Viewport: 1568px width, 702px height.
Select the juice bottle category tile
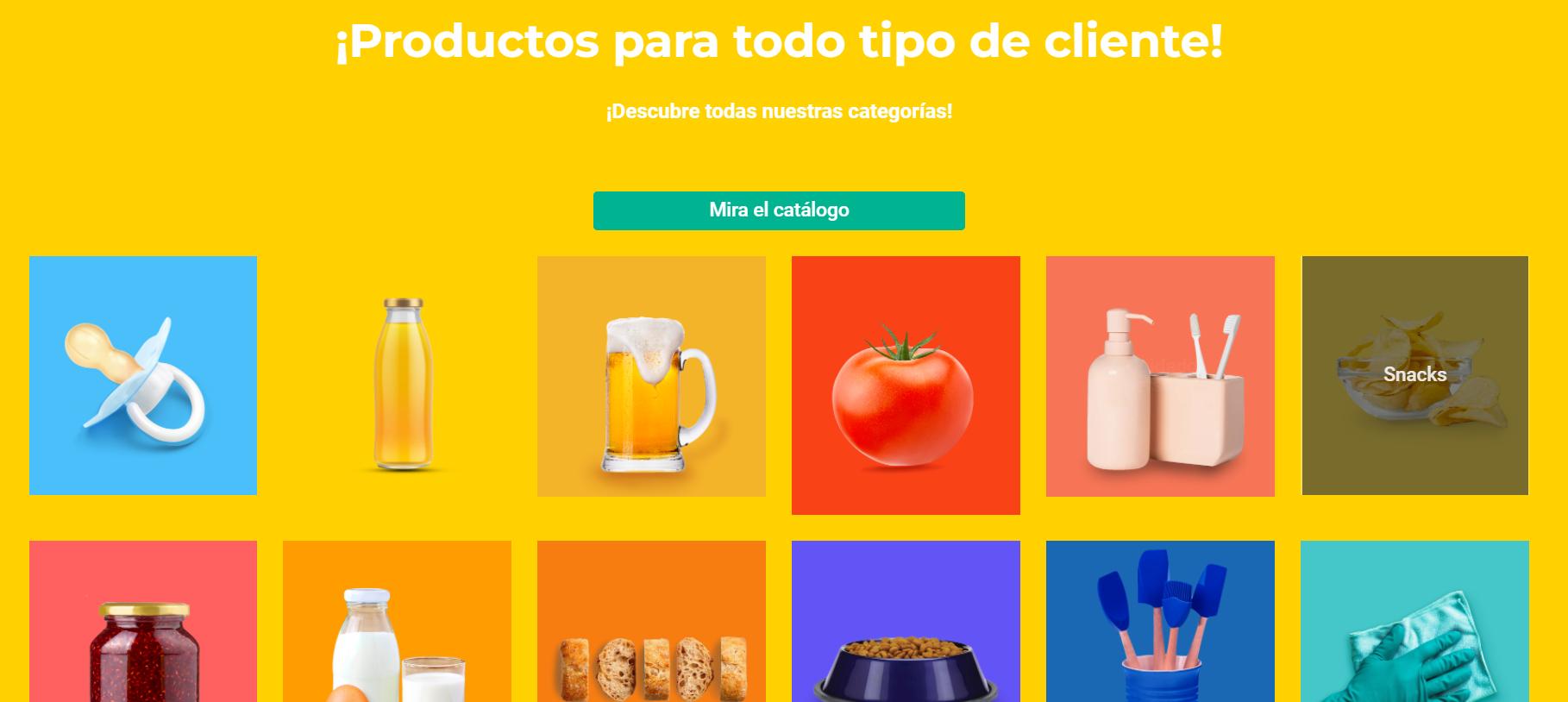397,376
